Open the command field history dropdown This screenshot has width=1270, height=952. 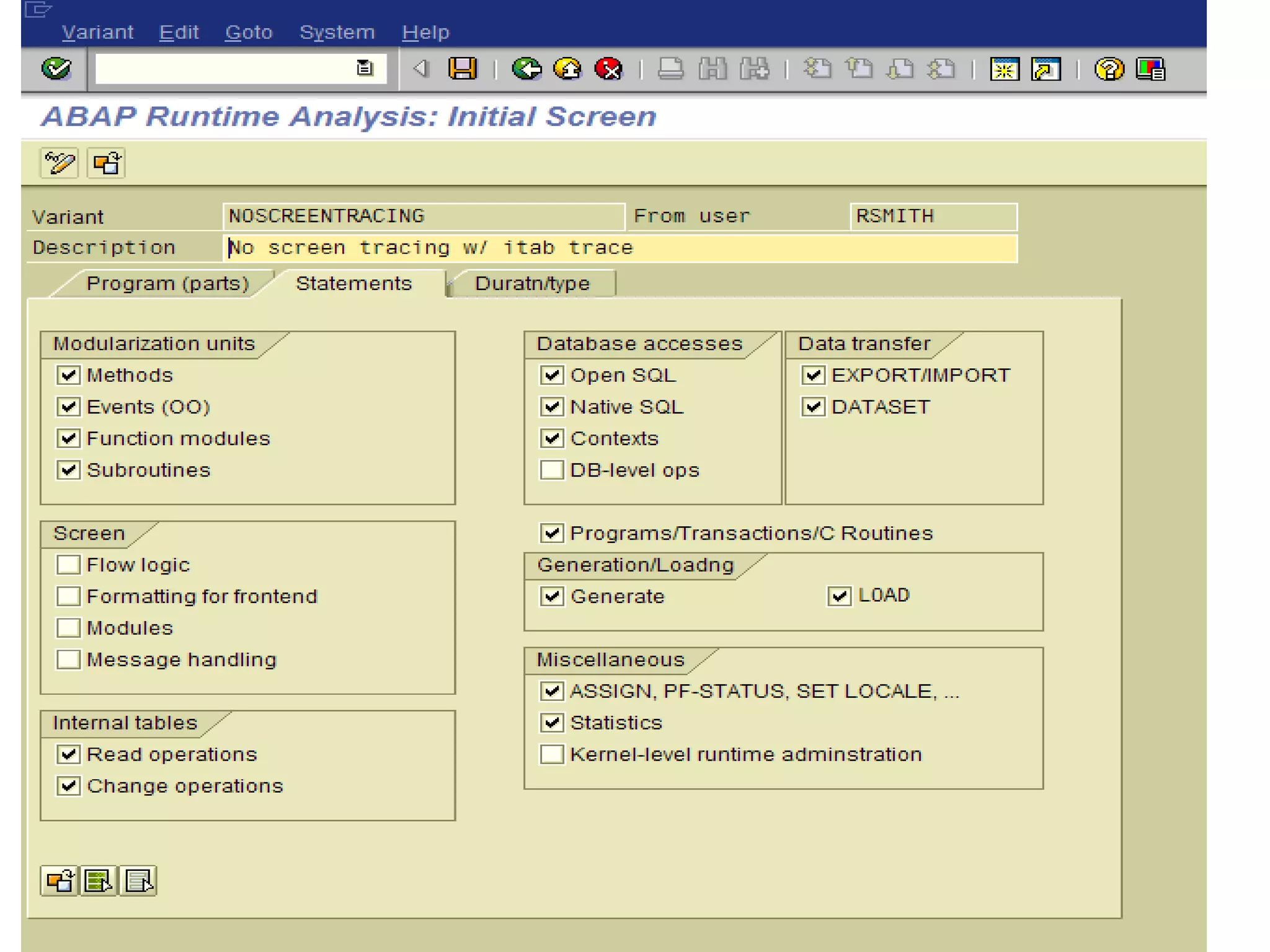click(x=365, y=68)
